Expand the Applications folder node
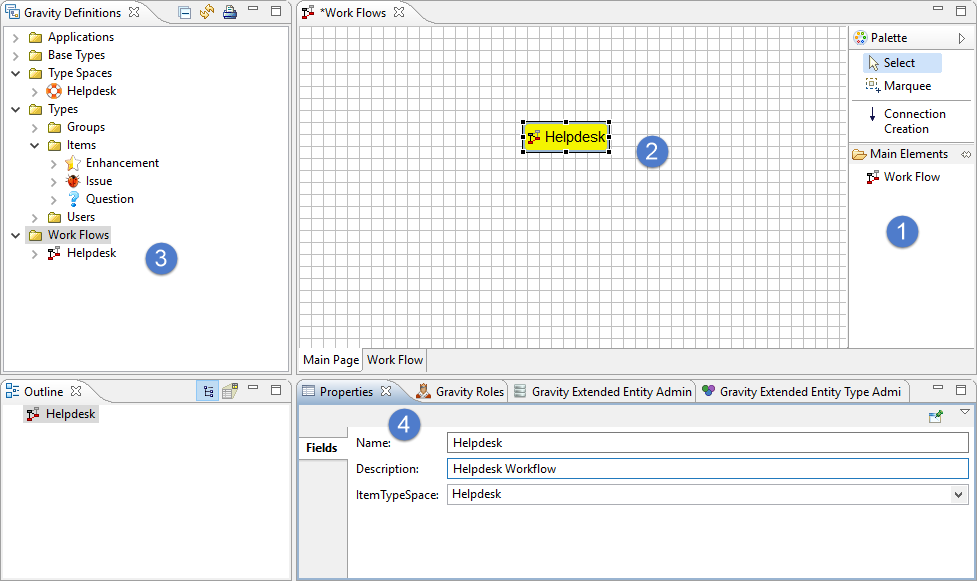The height and width of the screenshot is (581, 977). (x=16, y=37)
